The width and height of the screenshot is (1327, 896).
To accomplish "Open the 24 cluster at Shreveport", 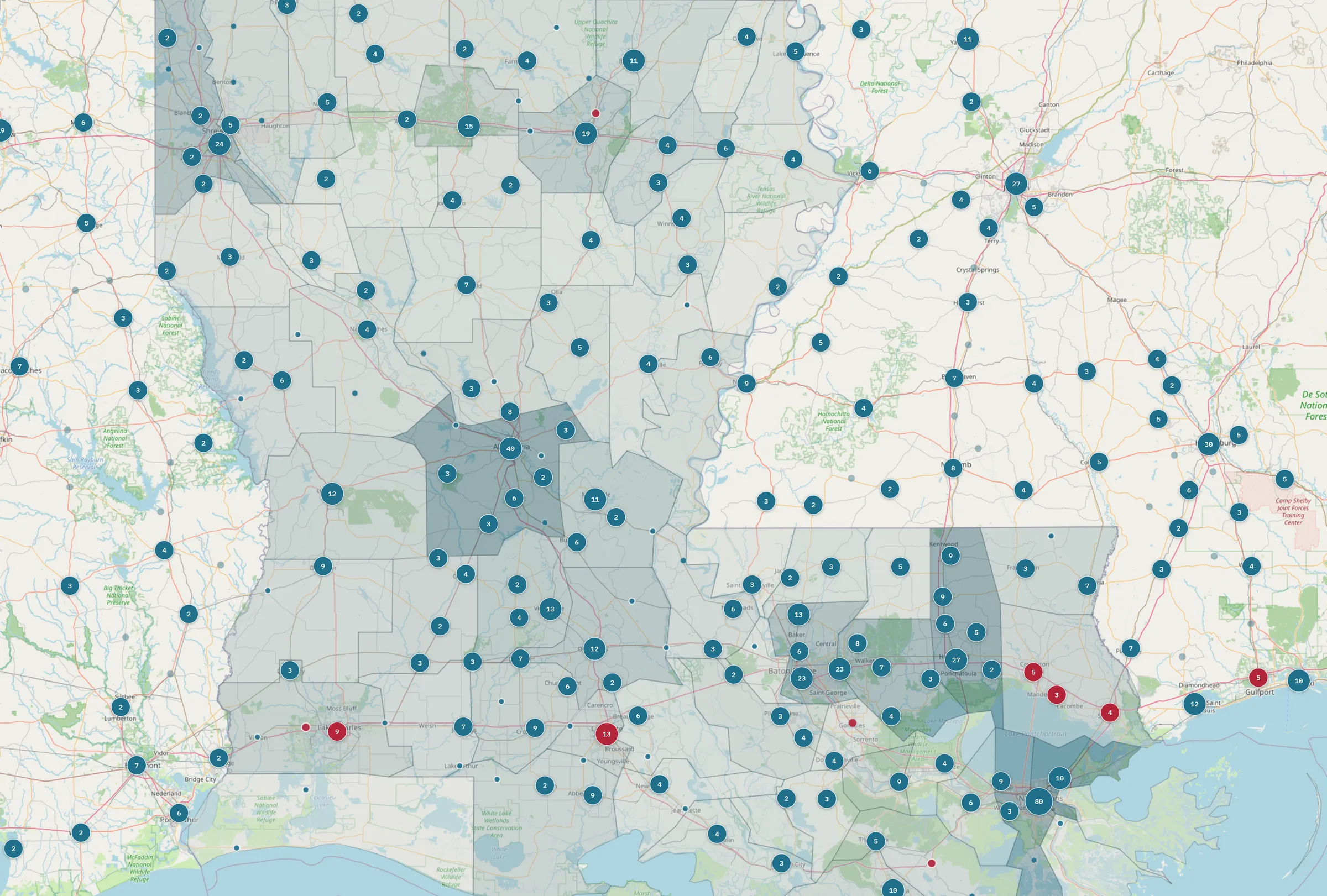I will tap(220, 144).
